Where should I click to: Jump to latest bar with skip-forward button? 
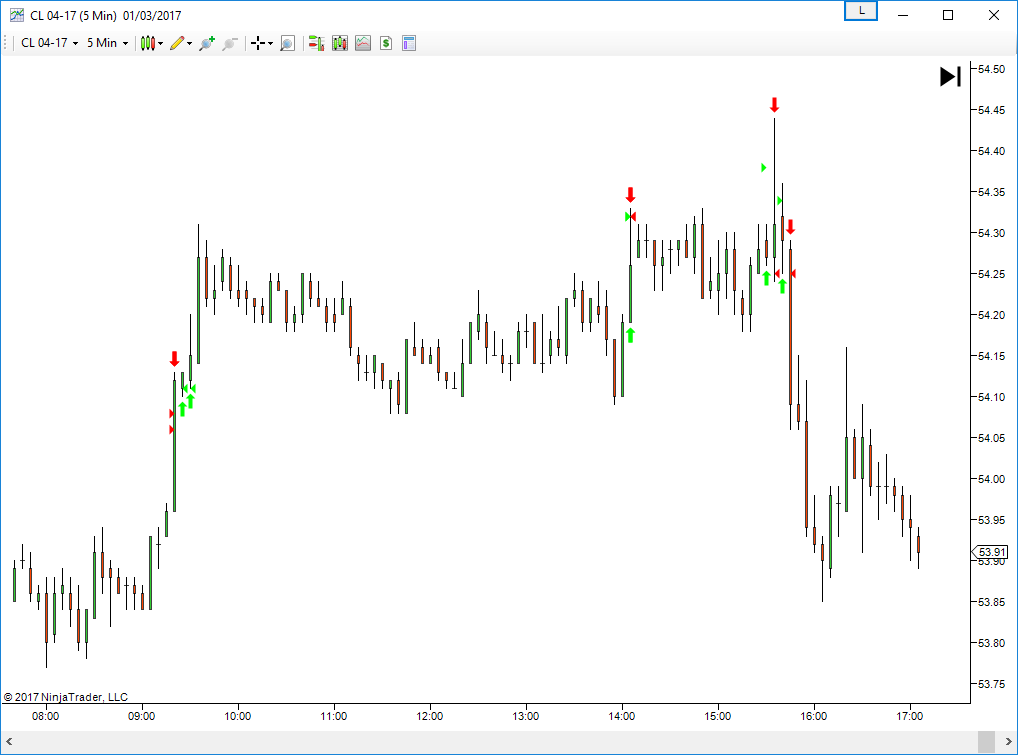click(950, 77)
